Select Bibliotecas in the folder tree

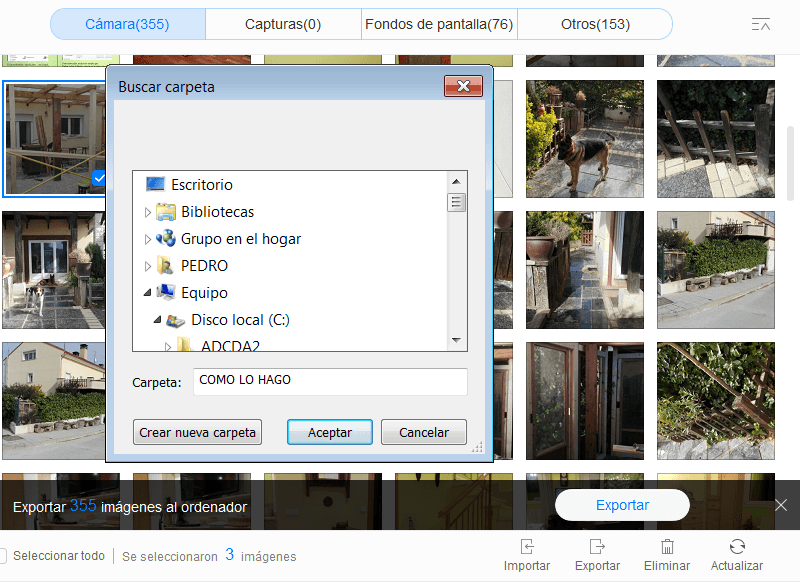point(217,212)
